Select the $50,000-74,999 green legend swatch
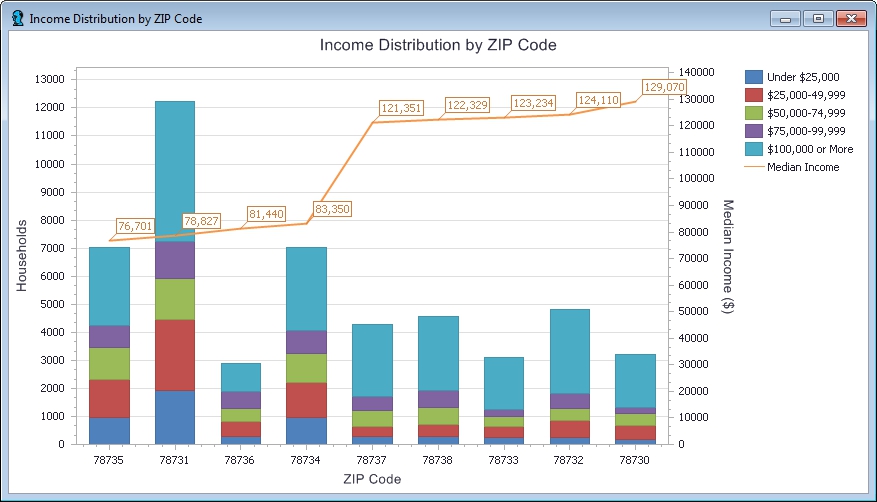This screenshot has width=877, height=502. (x=754, y=113)
